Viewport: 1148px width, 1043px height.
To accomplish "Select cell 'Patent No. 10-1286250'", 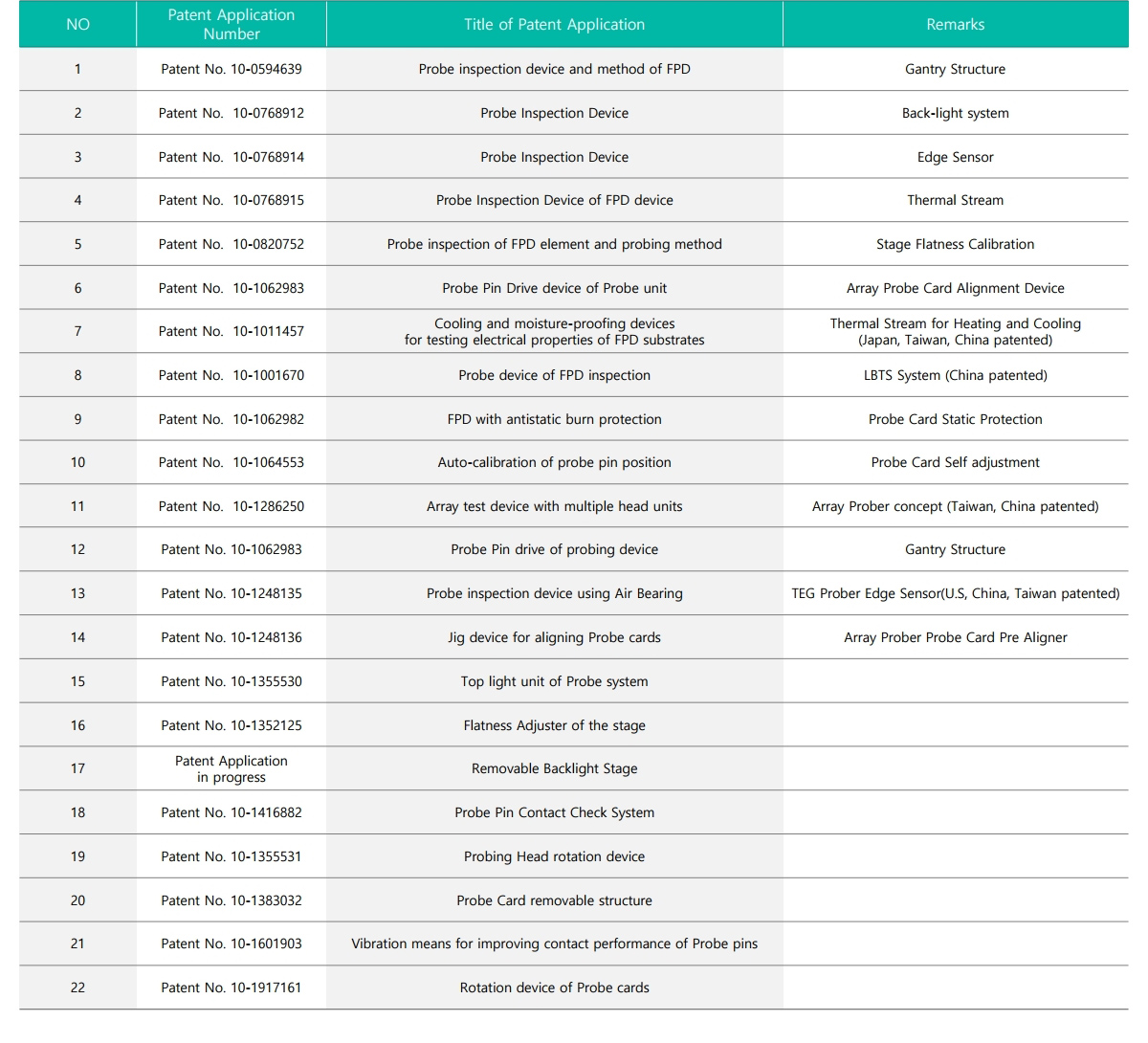I will [x=232, y=506].
